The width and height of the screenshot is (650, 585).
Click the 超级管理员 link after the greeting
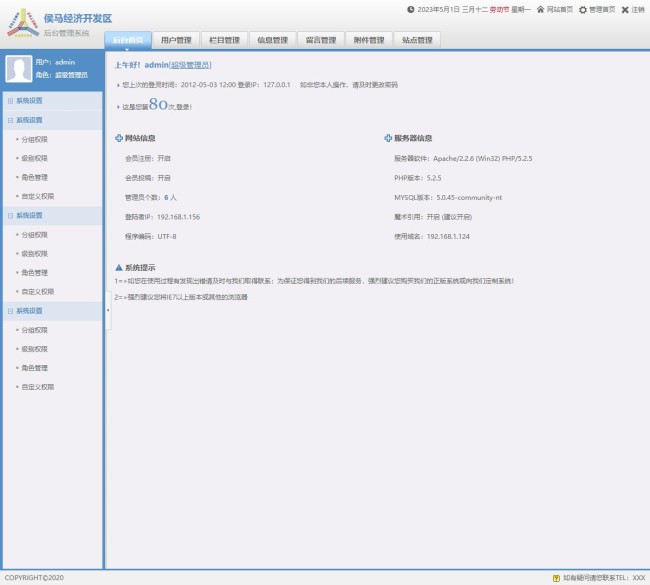[191, 65]
